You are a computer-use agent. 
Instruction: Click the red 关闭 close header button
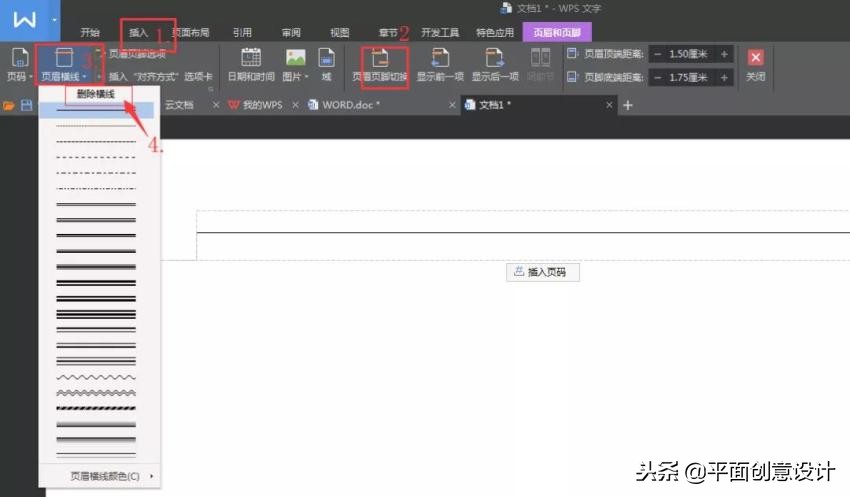756,57
